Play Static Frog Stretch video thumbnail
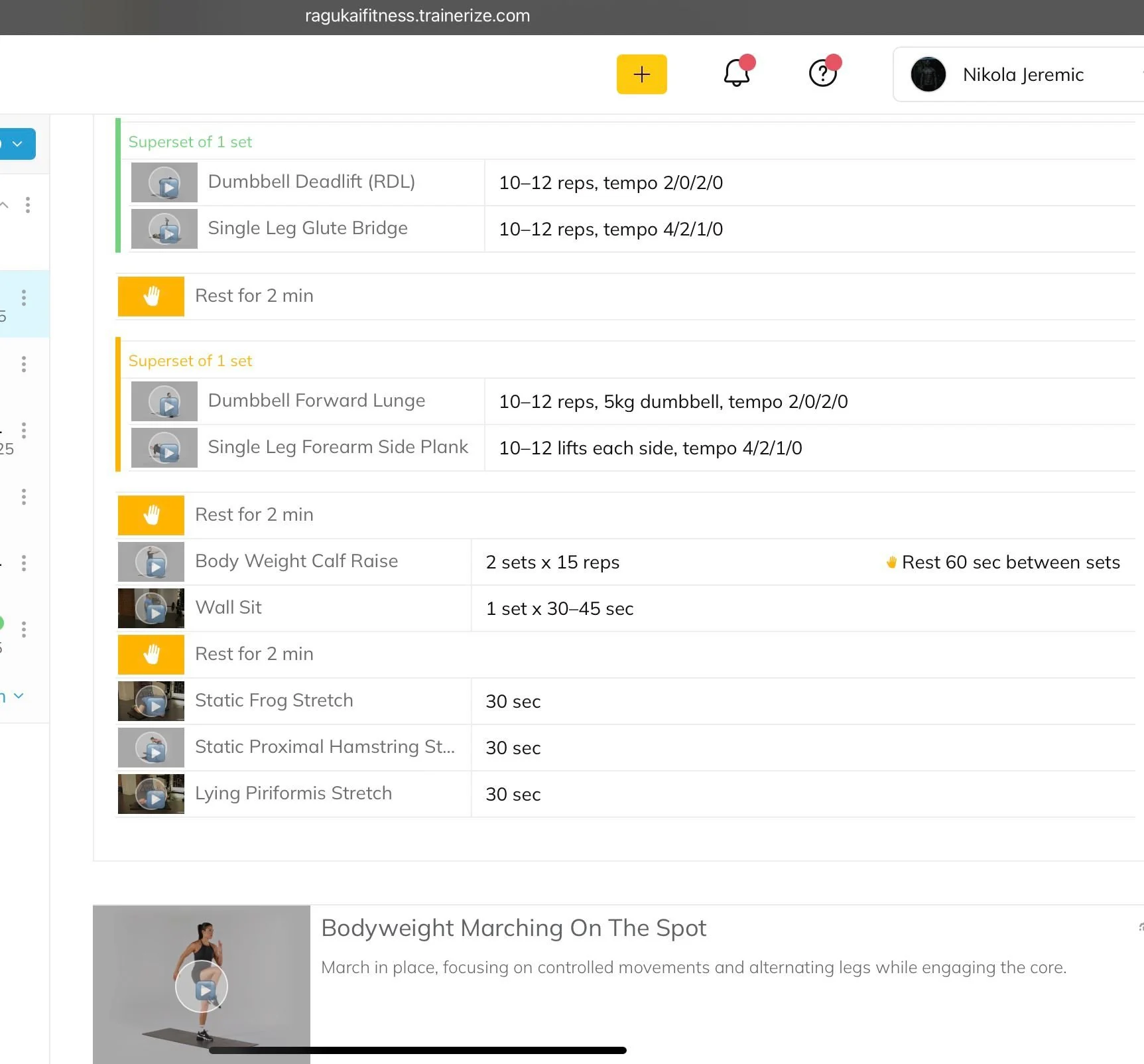1144x1064 pixels. coord(151,701)
